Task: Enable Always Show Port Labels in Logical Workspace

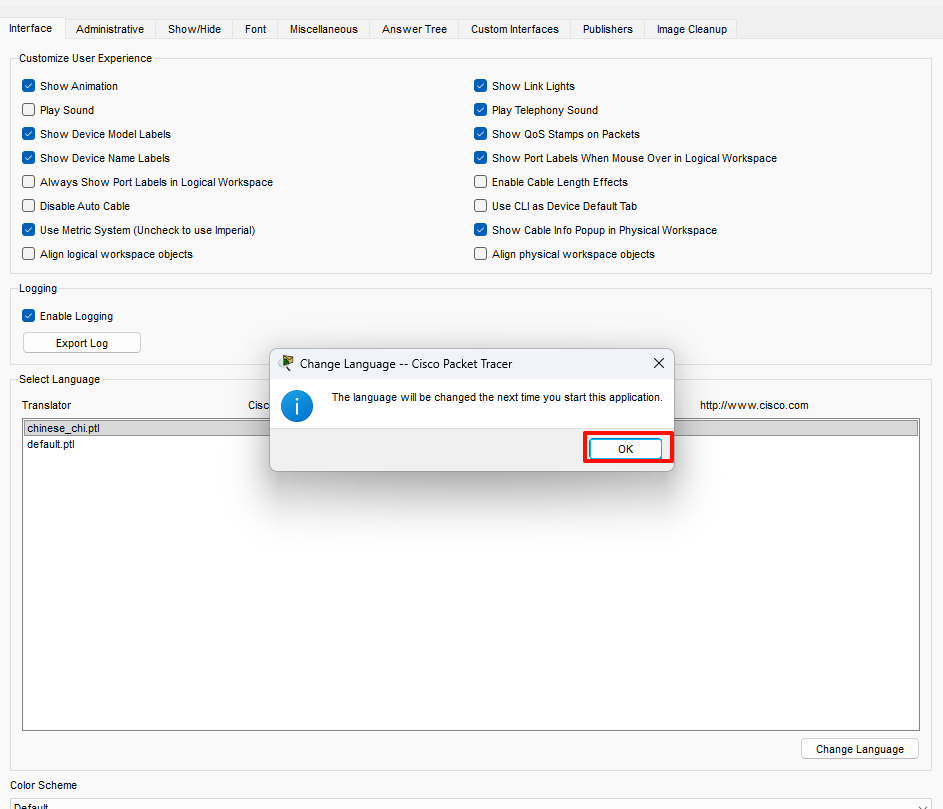Action: click(28, 182)
